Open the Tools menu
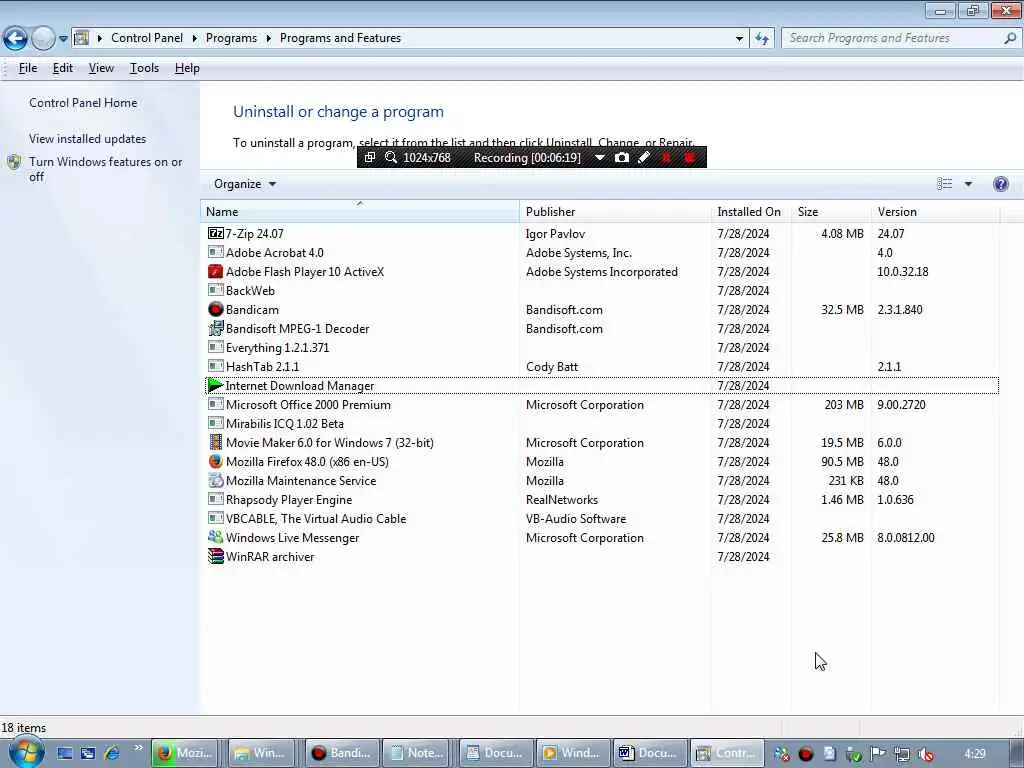 pyautogui.click(x=144, y=68)
